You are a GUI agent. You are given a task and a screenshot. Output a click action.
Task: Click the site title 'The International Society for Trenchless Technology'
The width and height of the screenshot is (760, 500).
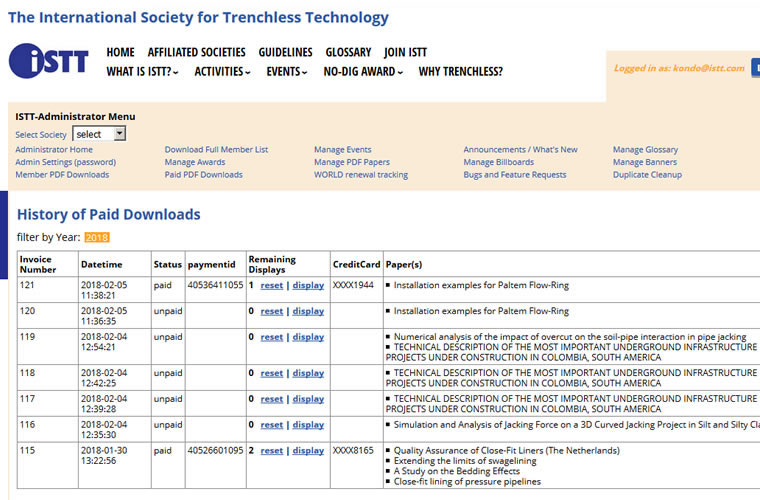[198, 17]
